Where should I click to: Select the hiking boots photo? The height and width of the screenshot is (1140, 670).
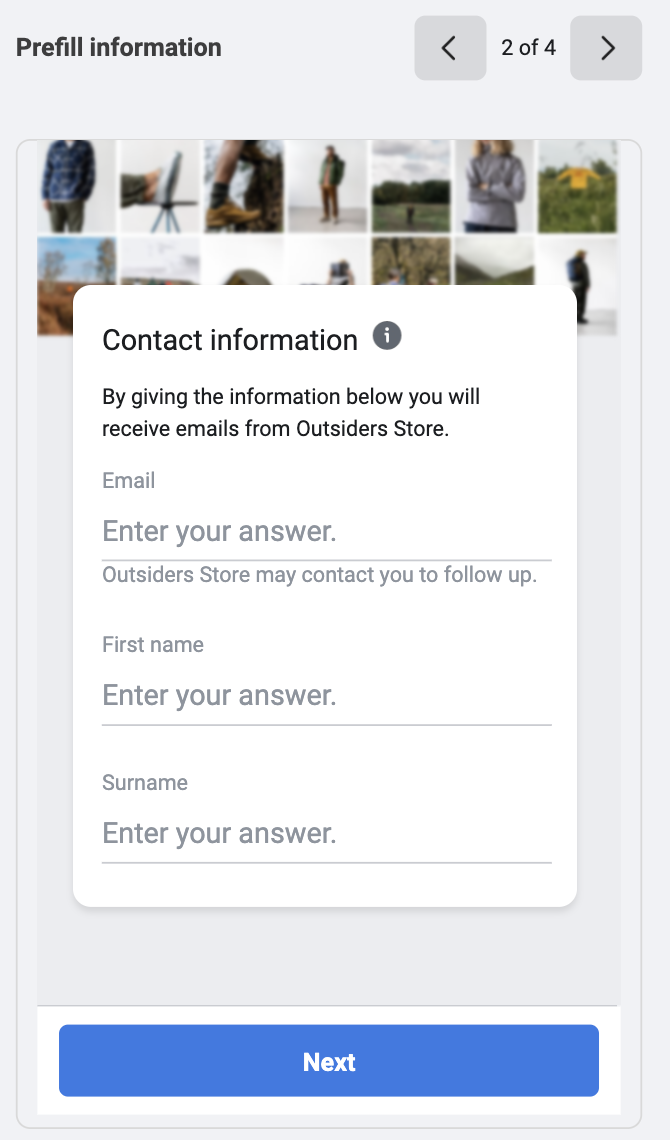(x=244, y=186)
